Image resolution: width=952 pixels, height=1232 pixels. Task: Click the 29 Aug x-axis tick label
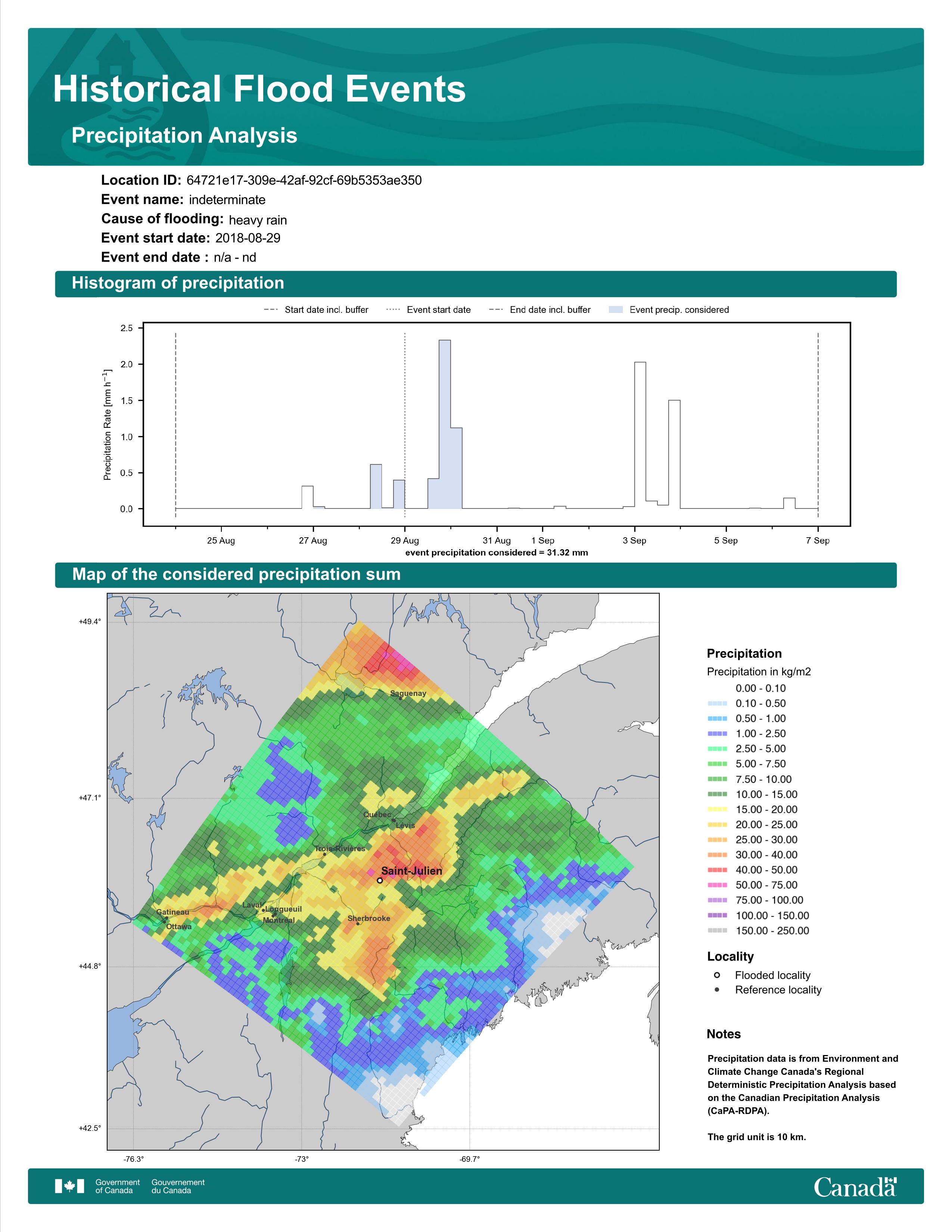(x=405, y=541)
